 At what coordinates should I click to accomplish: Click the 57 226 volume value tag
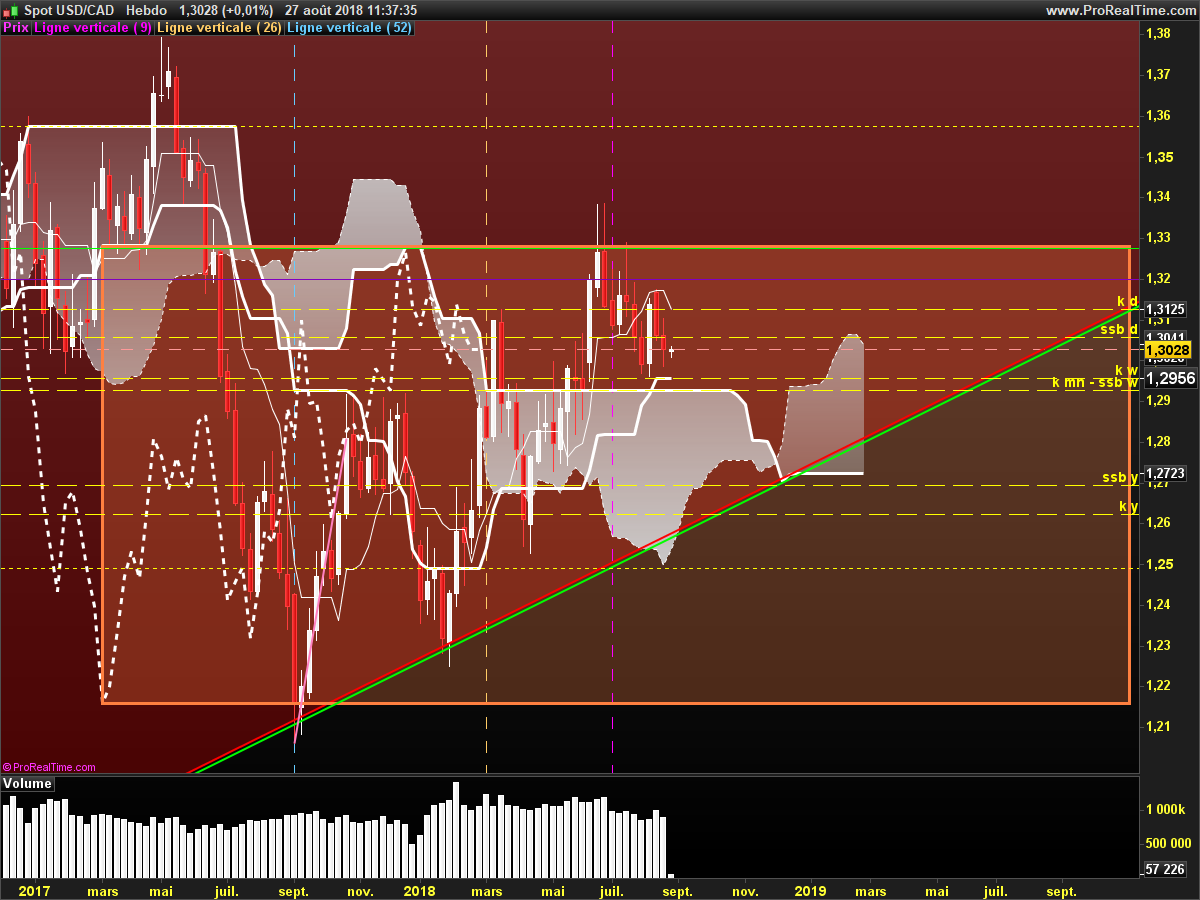1165,869
